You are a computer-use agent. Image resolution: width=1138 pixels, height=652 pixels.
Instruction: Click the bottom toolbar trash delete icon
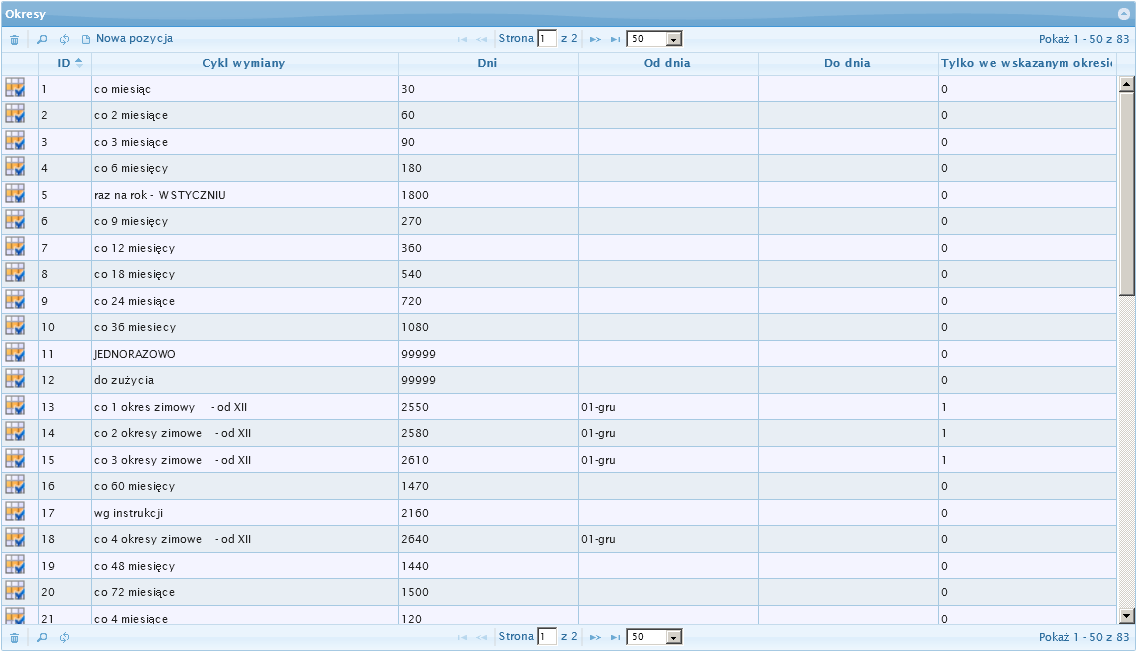click(15, 637)
